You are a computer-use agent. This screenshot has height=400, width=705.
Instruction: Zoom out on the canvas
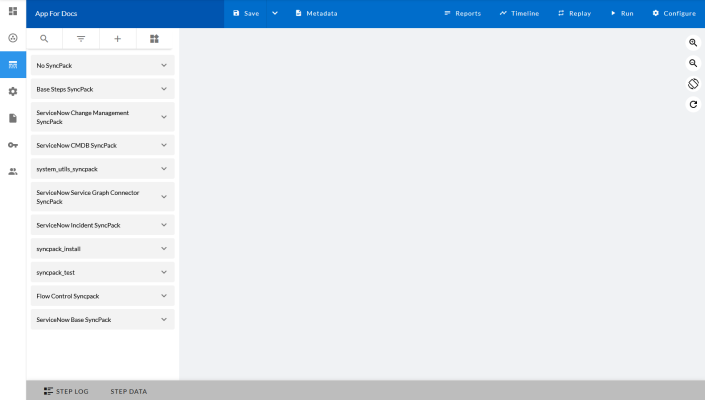[x=693, y=63]
